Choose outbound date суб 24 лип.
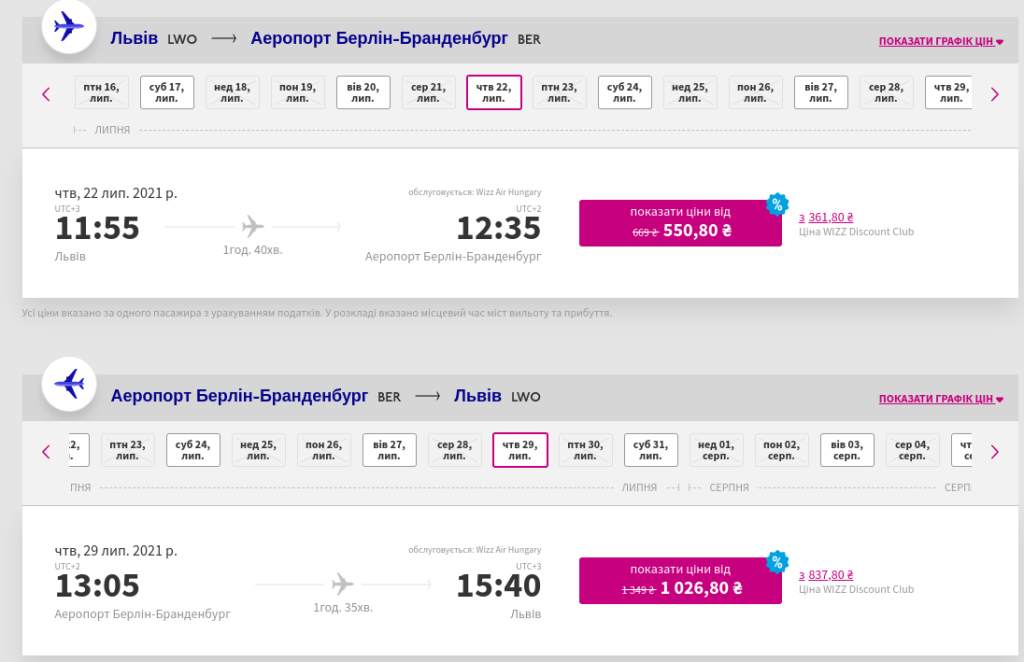This screenshot has height=662, width=1024. pos(624,93)
